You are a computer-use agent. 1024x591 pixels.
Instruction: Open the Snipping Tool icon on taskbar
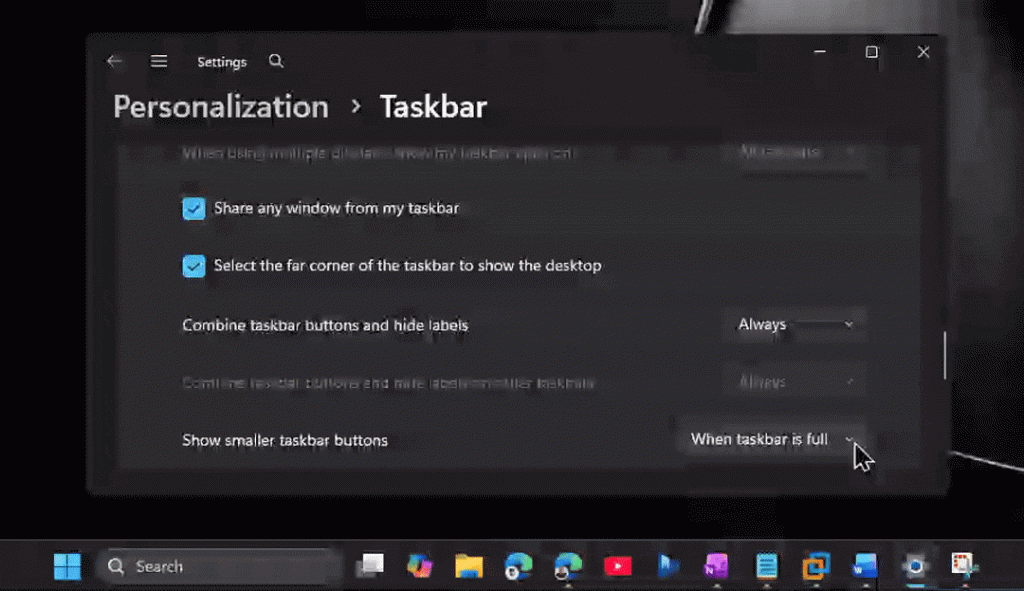tap(964, 565)
